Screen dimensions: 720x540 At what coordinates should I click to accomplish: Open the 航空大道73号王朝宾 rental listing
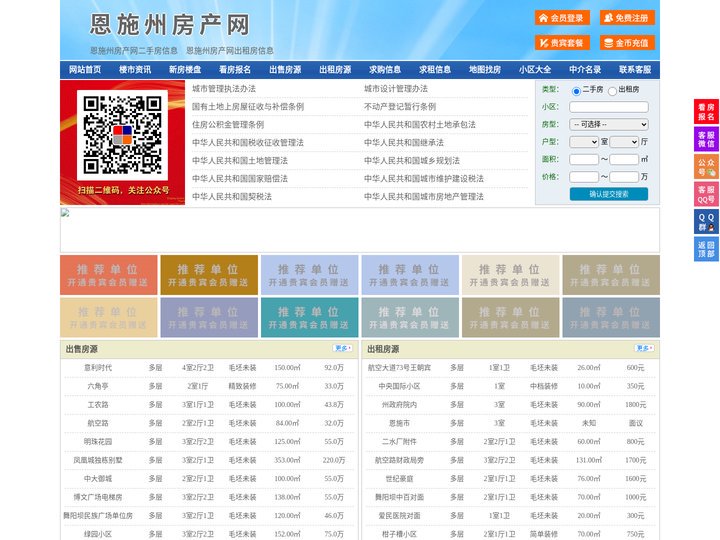pos(399,368)
